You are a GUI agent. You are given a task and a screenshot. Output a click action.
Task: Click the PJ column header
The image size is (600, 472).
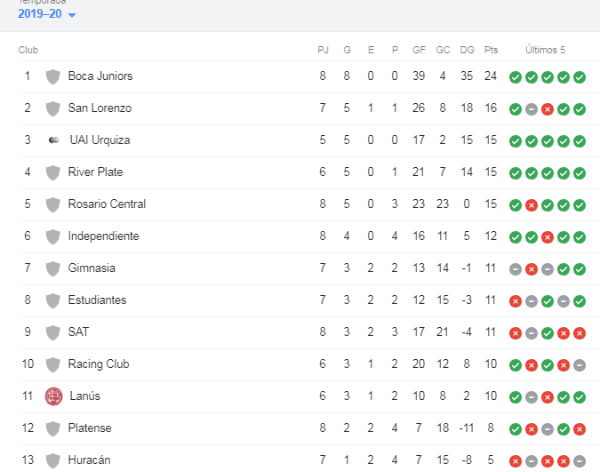point(323,49)
